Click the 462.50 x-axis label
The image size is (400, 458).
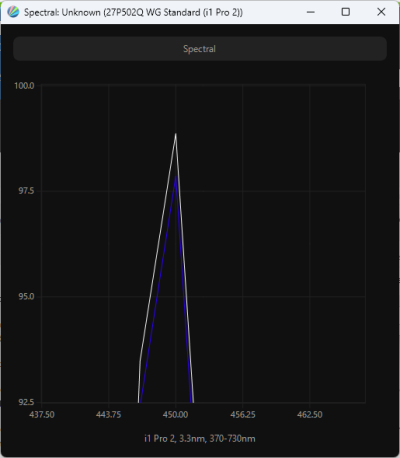pos(310,415)
